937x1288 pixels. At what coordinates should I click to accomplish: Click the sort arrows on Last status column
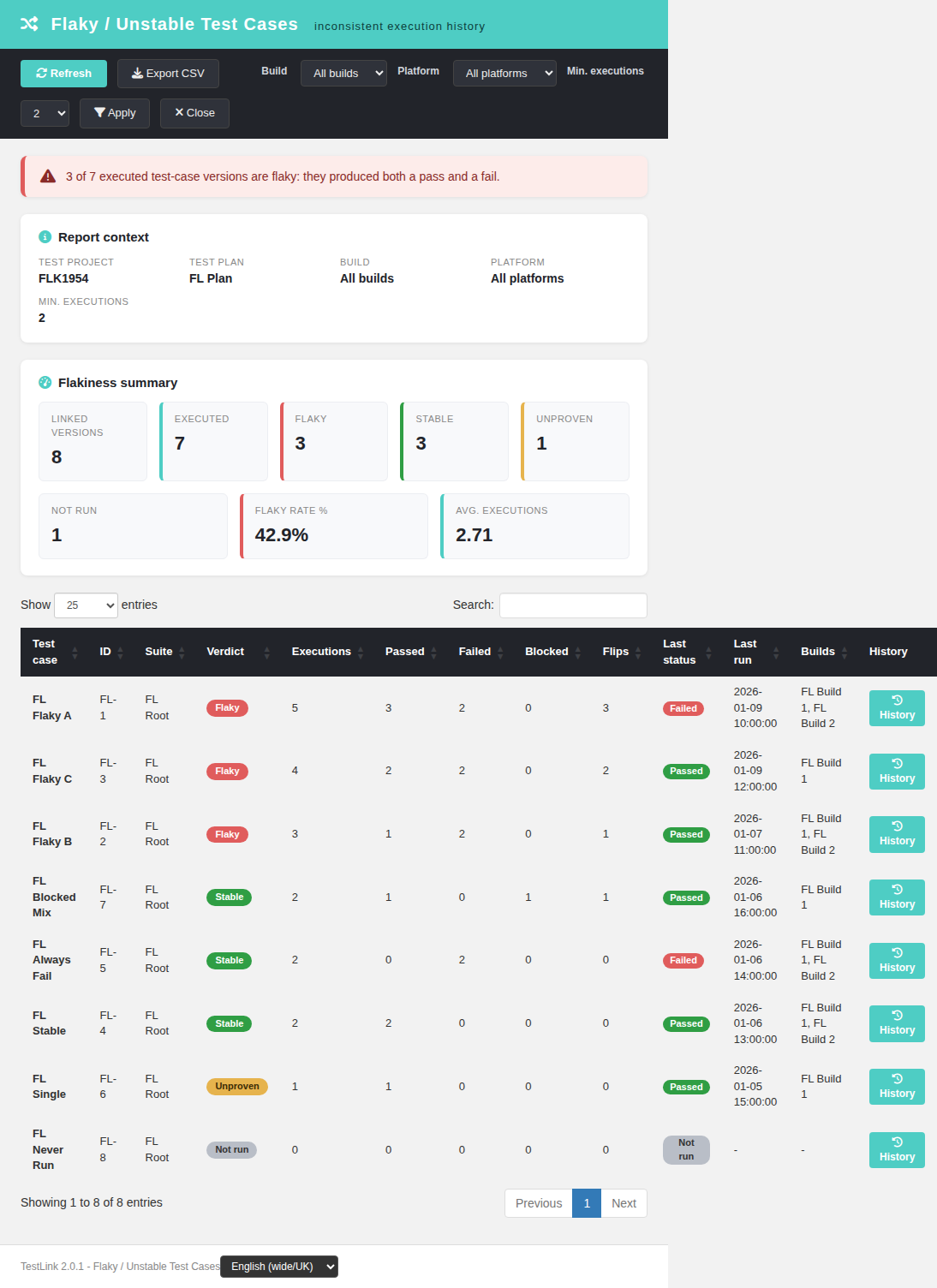click(708, 653)
